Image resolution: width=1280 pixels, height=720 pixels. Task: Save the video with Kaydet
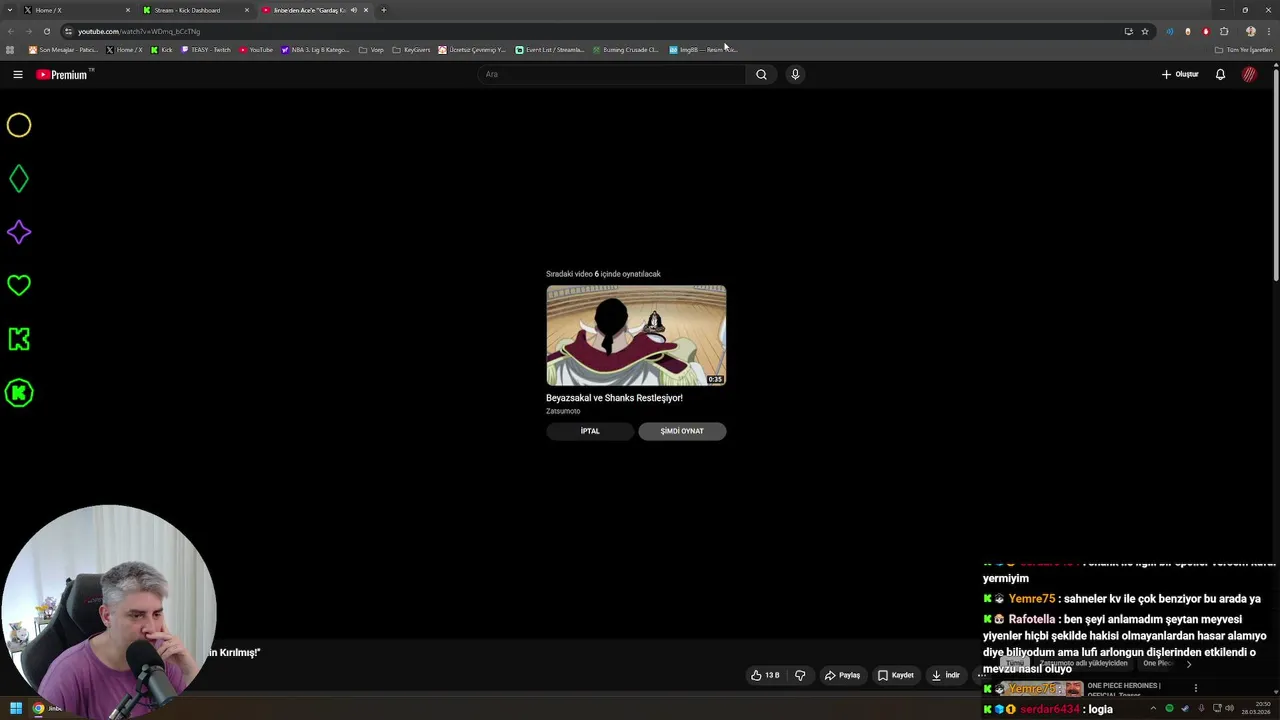tap(896, 675)
